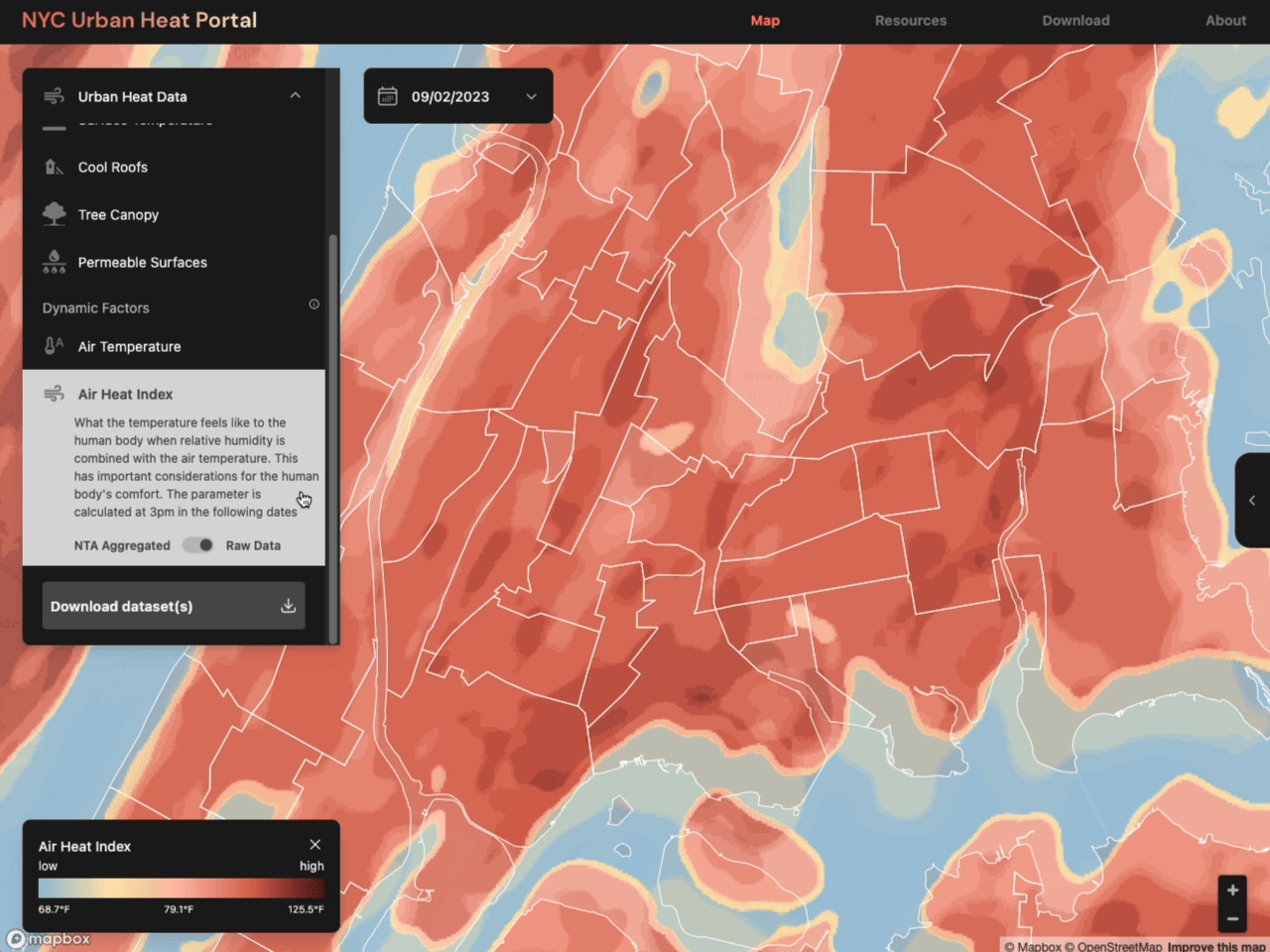Select the Raw Data label option
Viewport: 1270px width, 952px height.
(253, 545)
